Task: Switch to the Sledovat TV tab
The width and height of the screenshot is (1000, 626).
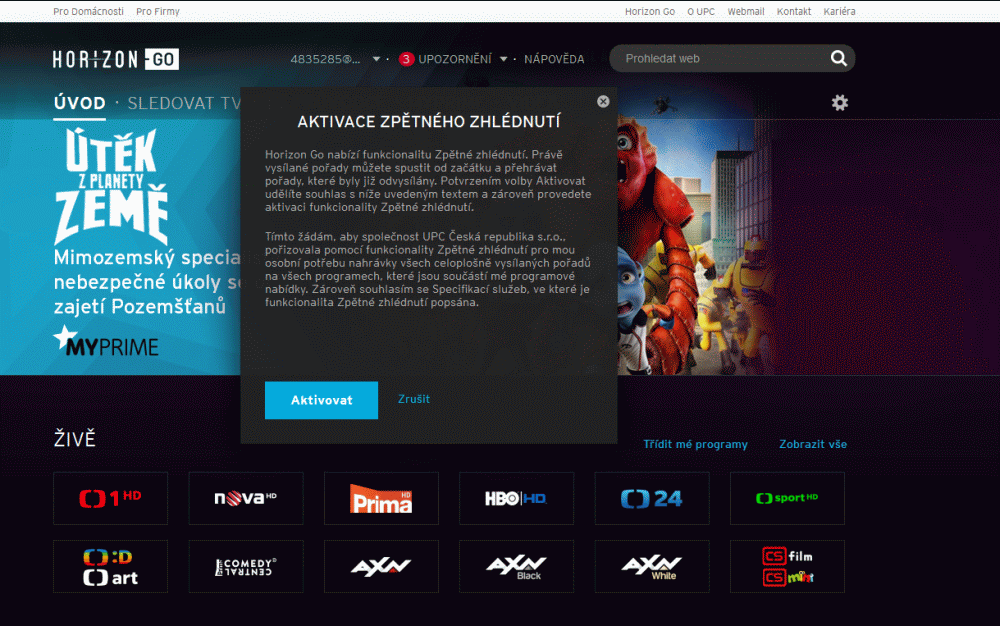Action: 184,103
